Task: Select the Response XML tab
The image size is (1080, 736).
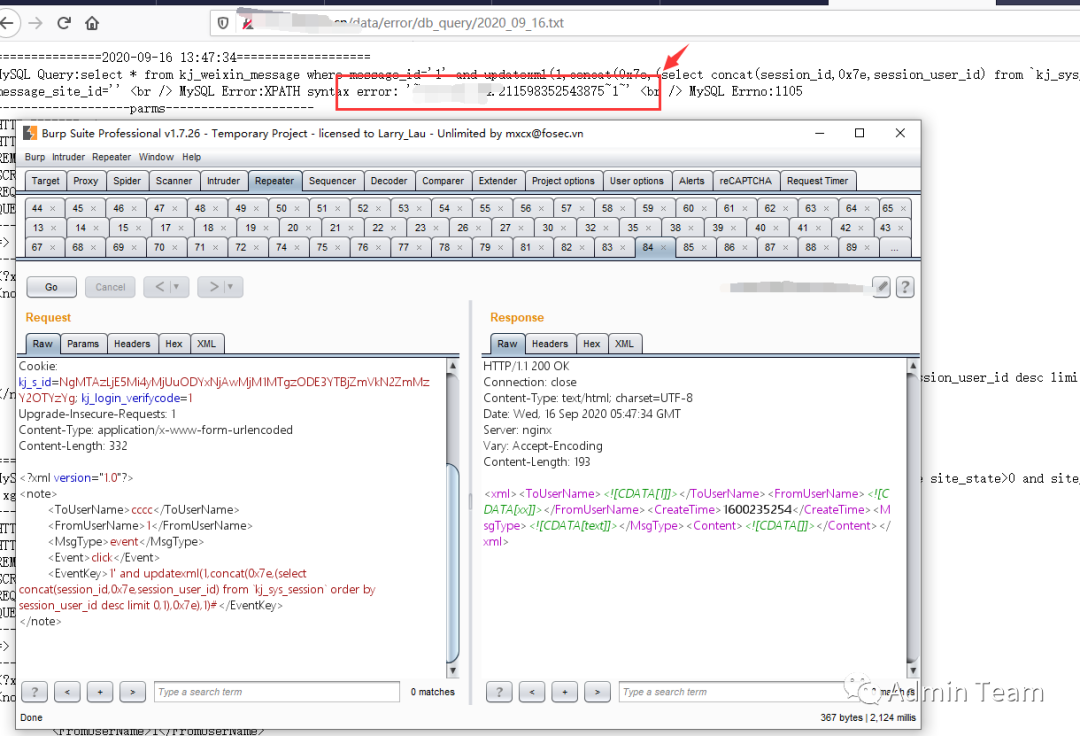Action: (624, 344)
